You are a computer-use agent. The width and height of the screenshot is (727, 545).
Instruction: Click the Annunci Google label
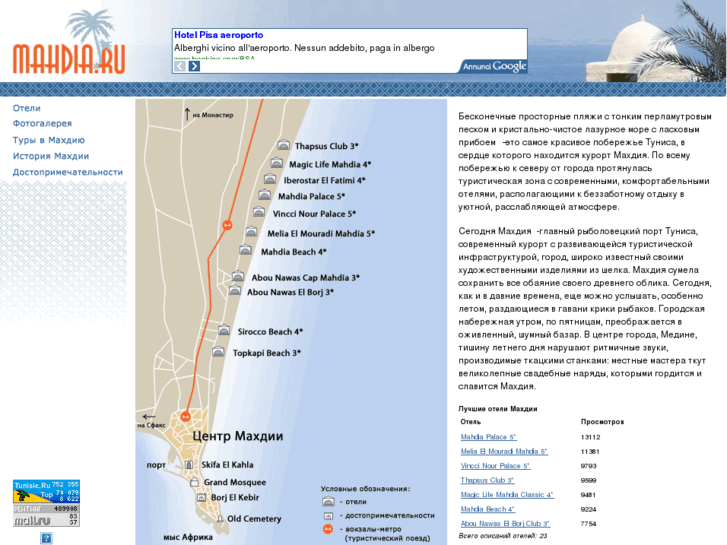494,66
